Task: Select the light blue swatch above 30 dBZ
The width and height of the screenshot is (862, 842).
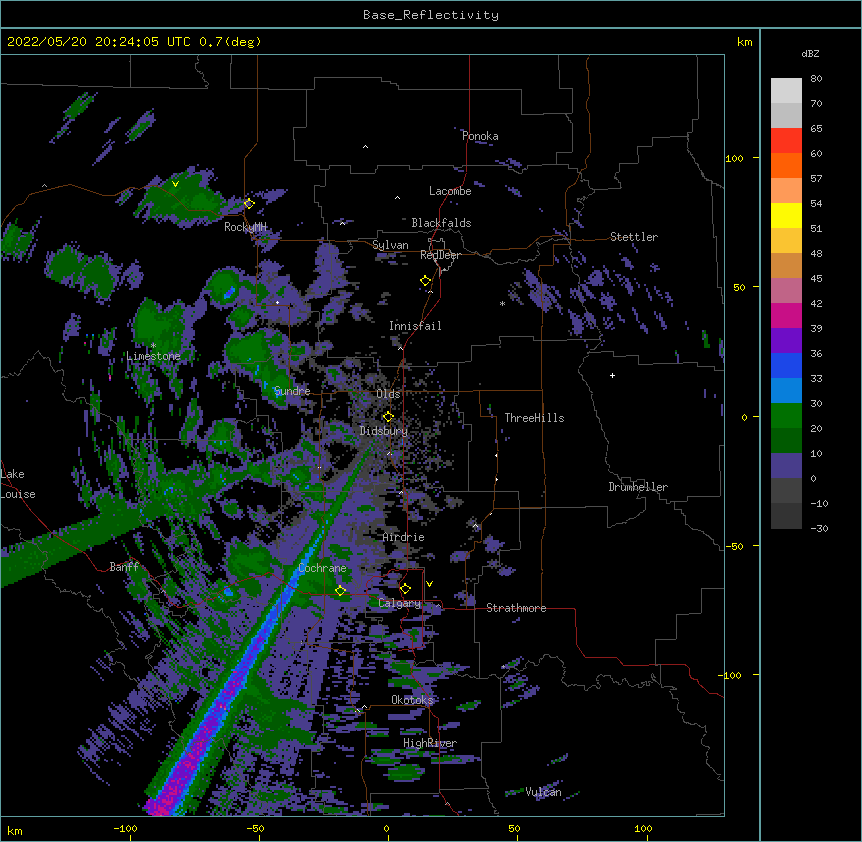Action: (x=786, y=390)
